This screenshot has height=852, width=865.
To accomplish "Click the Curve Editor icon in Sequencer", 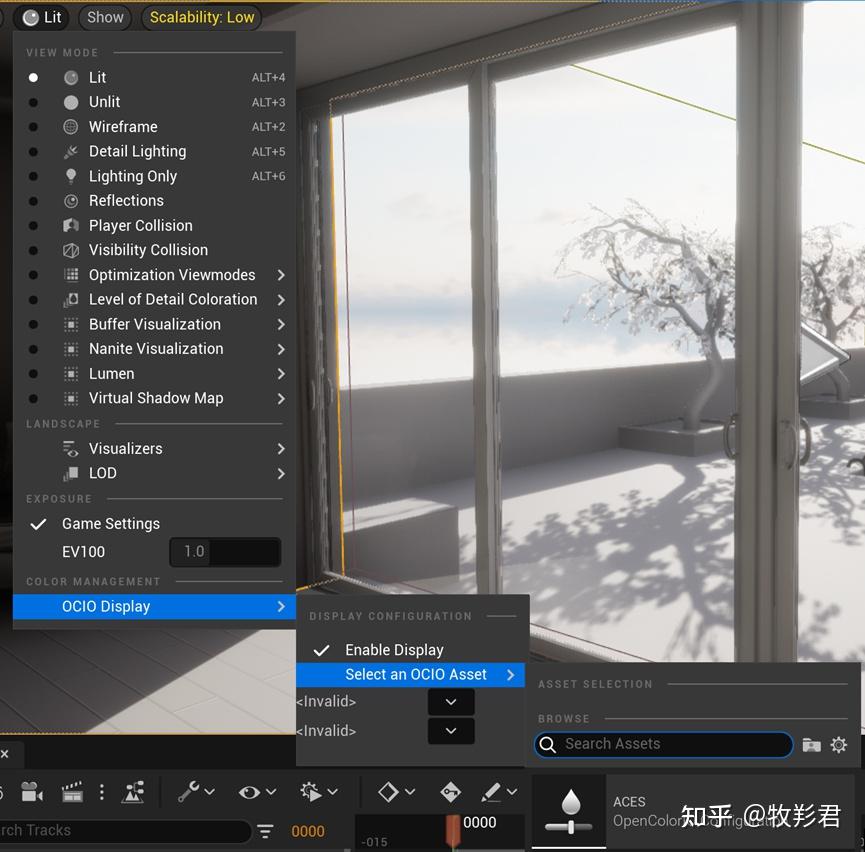I will [134, 791].
